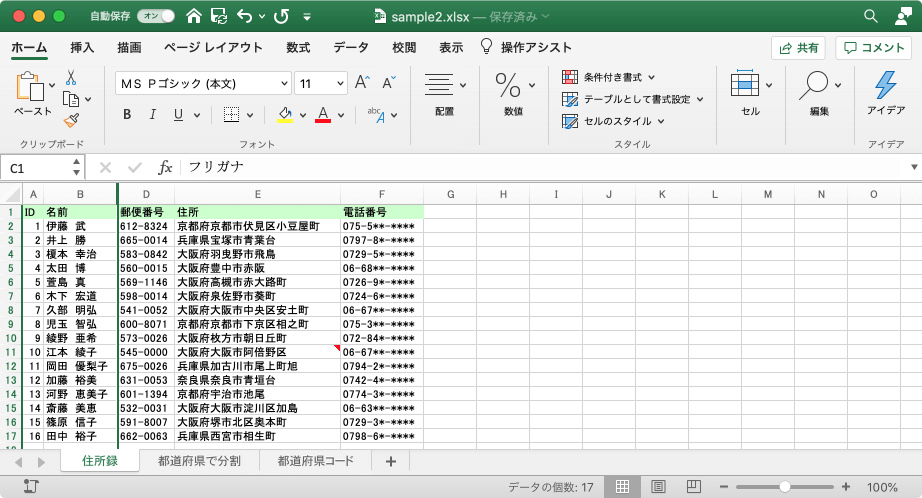Click the Save icon in title bar
922x498 pixels.
219,16
